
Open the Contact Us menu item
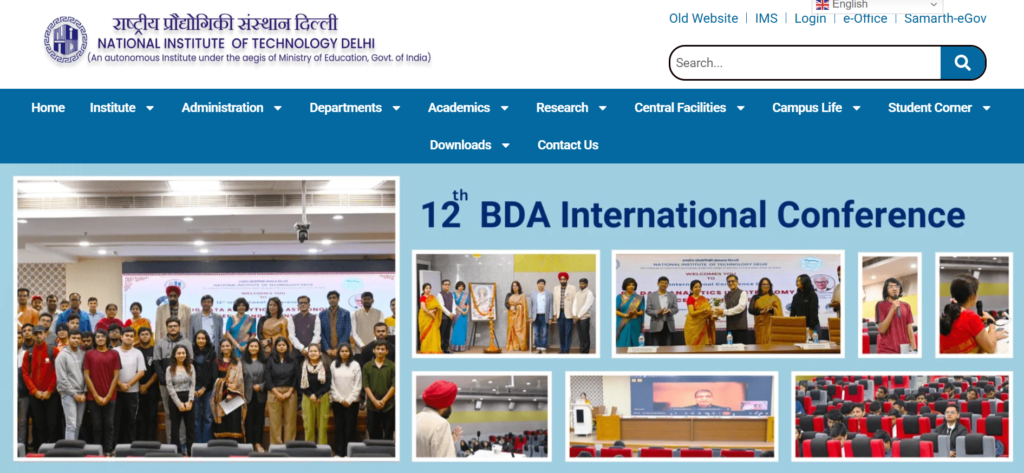568,145
